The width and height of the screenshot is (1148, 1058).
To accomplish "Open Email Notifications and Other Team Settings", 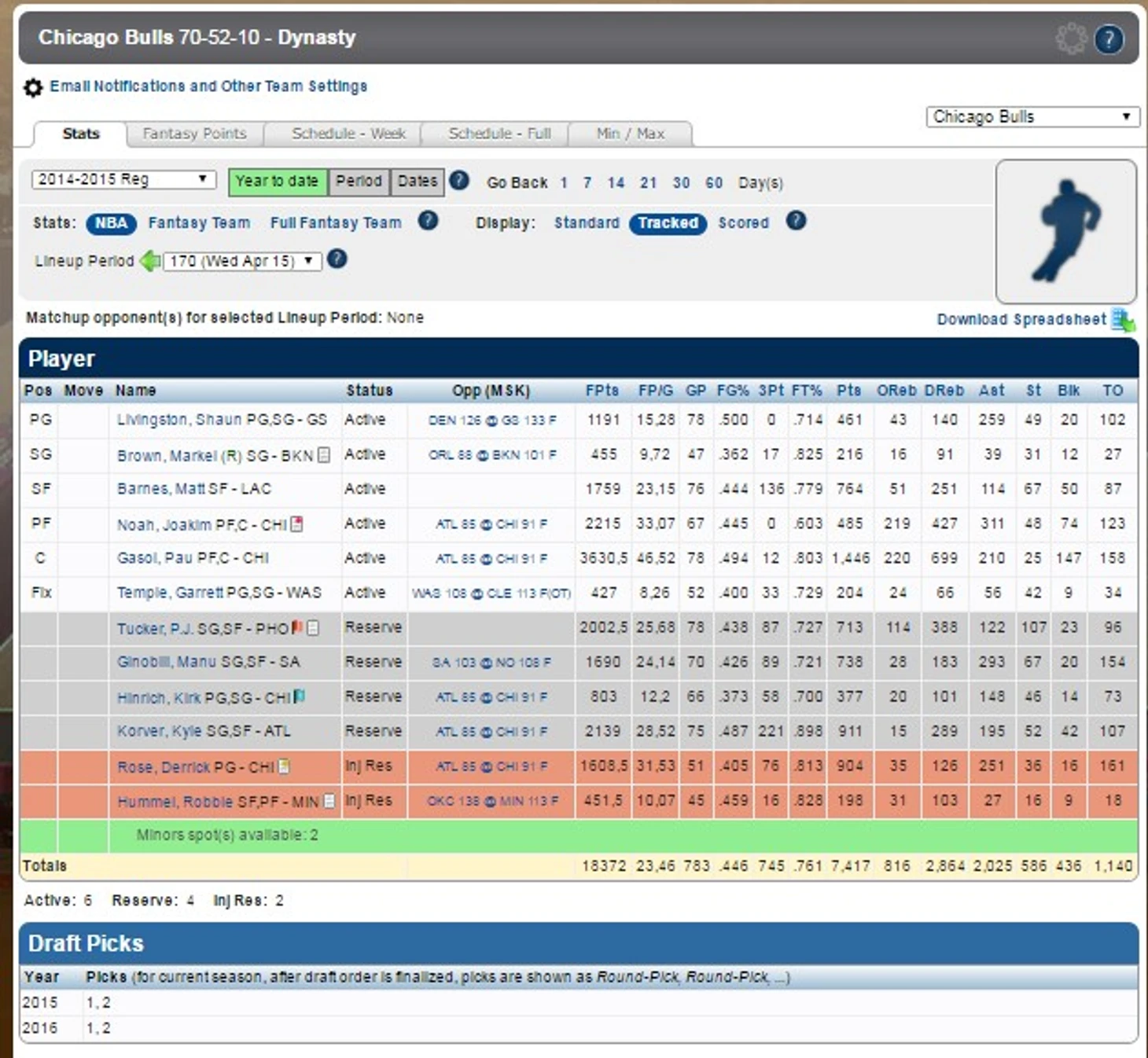I will (208, 86).
